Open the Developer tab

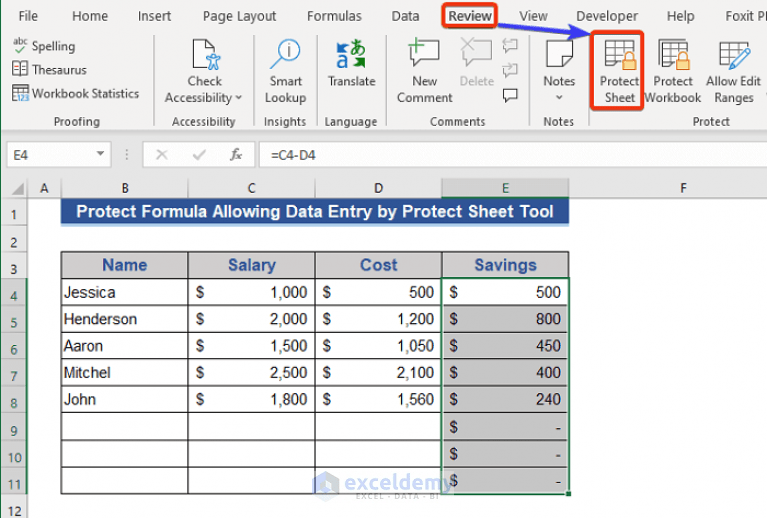pyautogui.click(x=607, y=16)
